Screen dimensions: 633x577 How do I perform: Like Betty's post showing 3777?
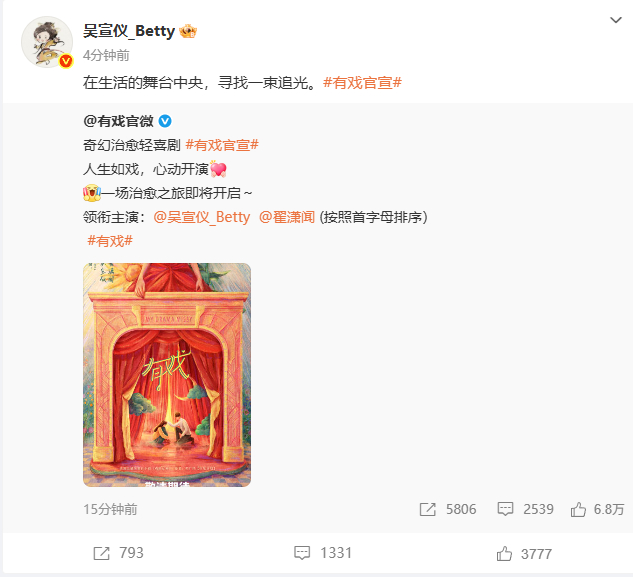(x=504, y=554)
